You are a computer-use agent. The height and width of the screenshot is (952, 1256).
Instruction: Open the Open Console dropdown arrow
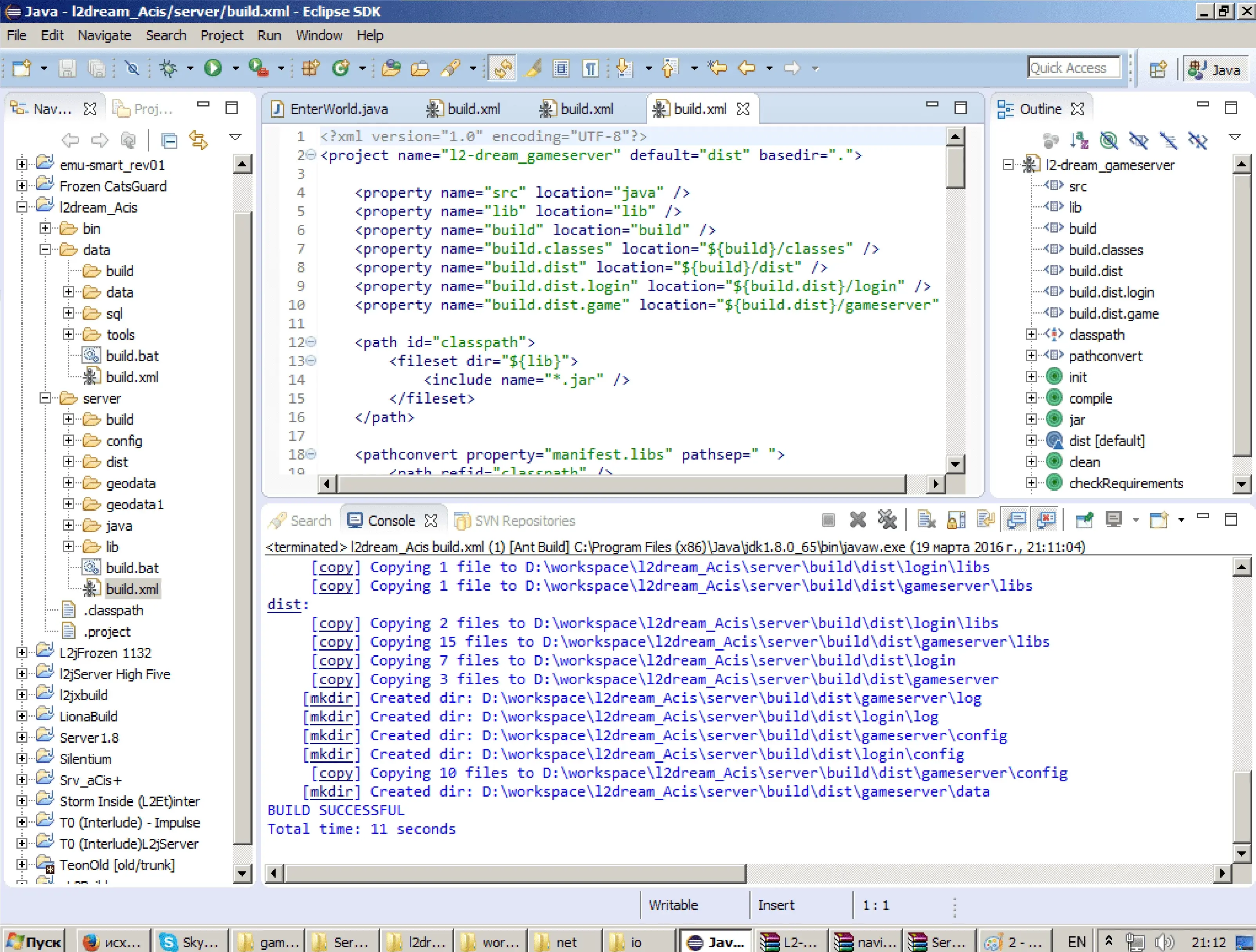(1181, 519)
